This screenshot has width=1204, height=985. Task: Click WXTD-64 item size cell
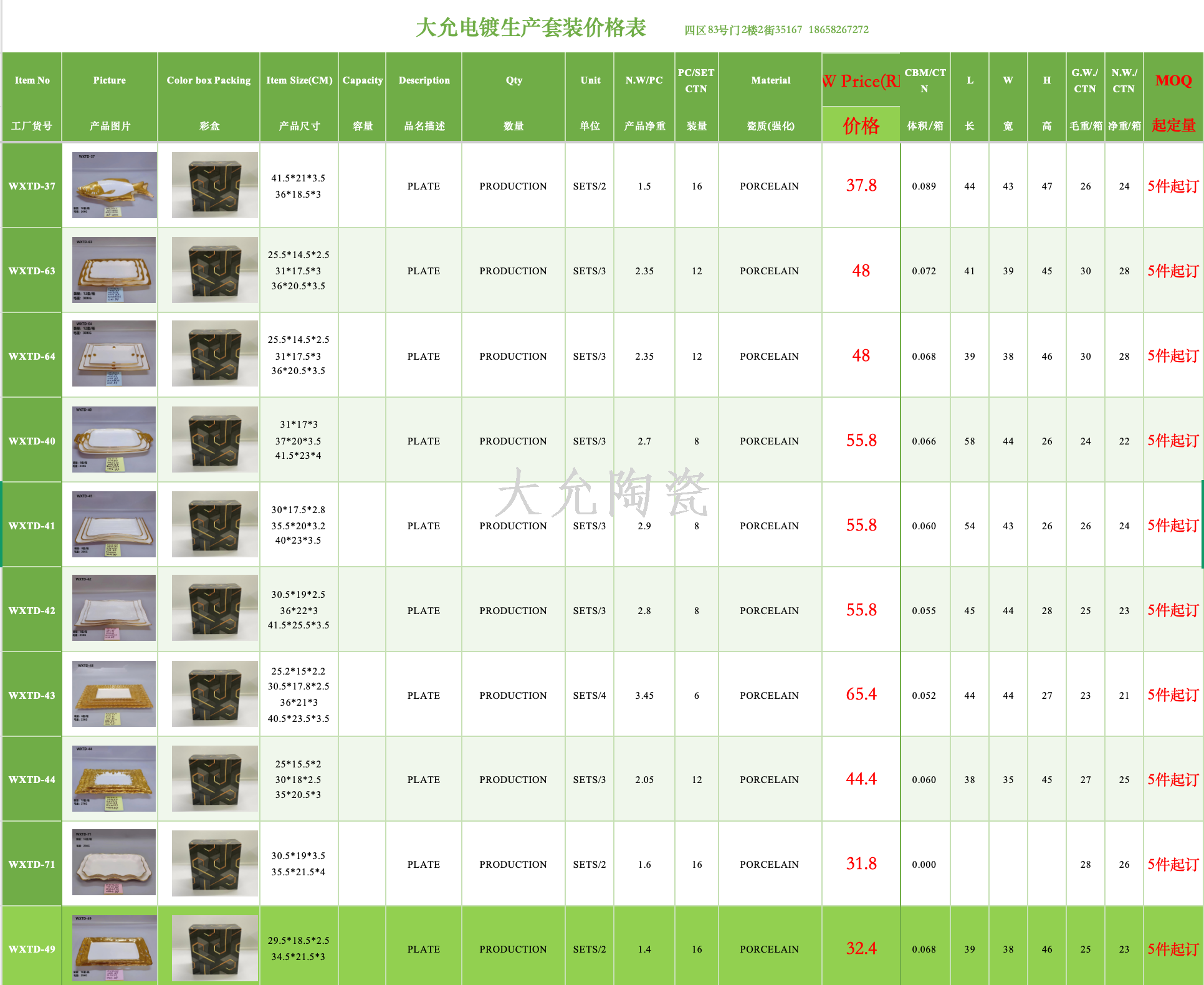pos(299,355)
